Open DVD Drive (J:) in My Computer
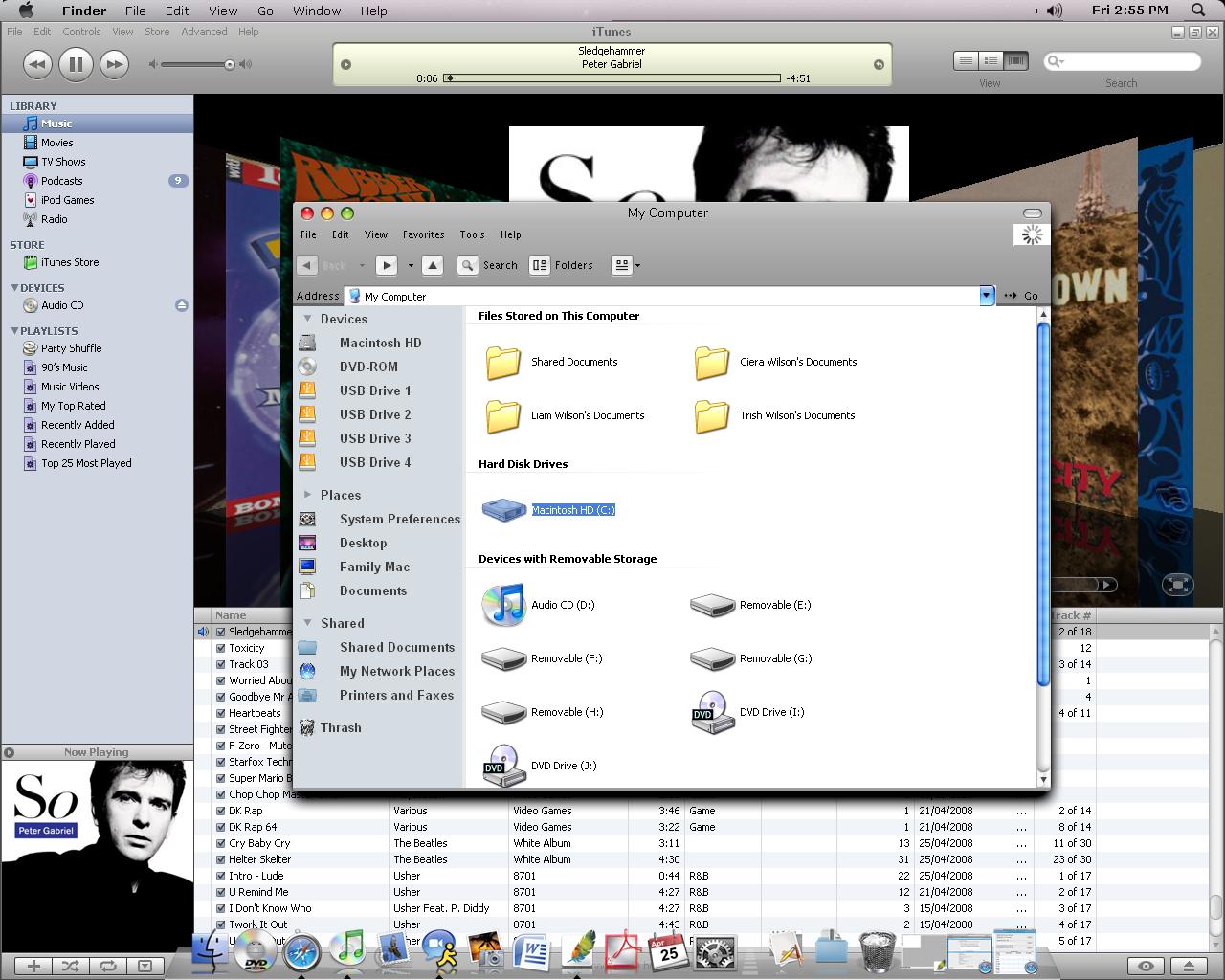The image size is (1225, 980). (x=503, y=766)
